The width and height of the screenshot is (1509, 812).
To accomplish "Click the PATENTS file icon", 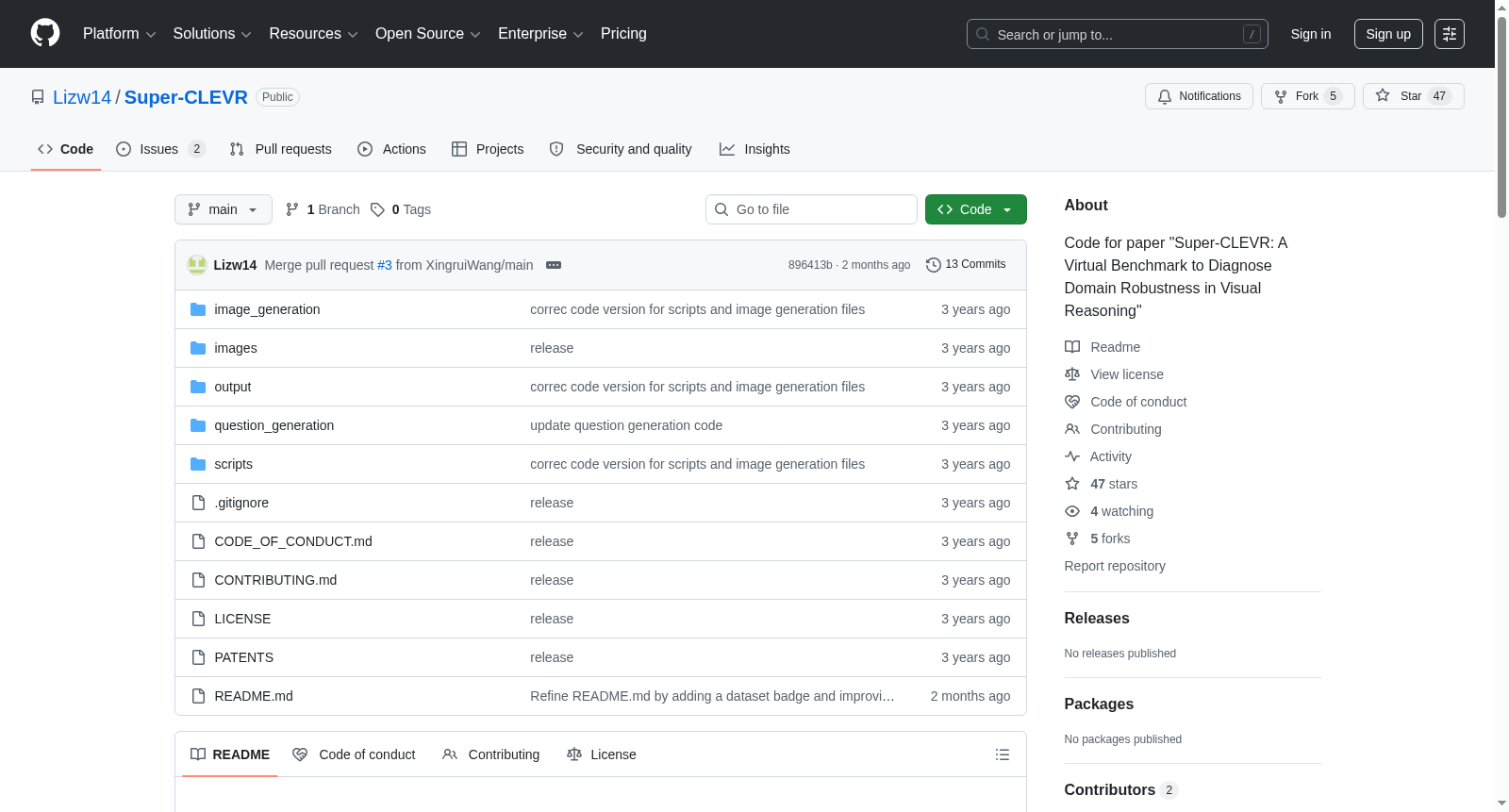I will [x=198, y=657].
